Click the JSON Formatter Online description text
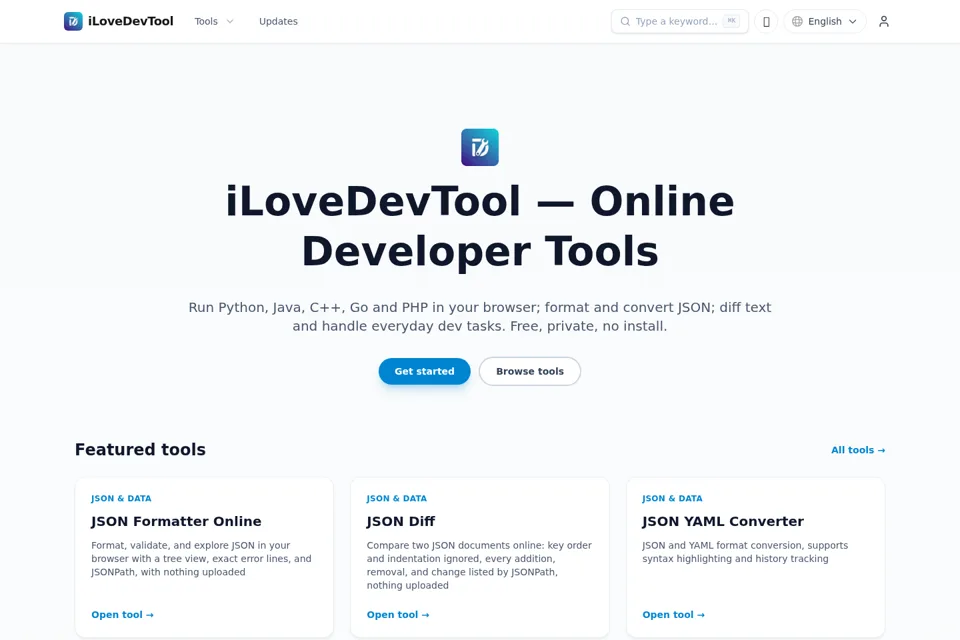The image size is (960, 640). [x=201, y=559]
